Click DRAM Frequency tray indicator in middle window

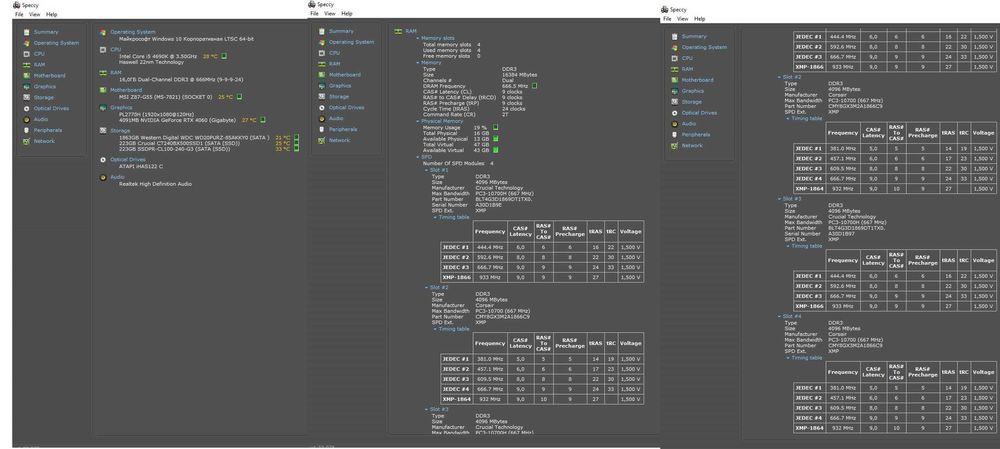tap(534, 85)
